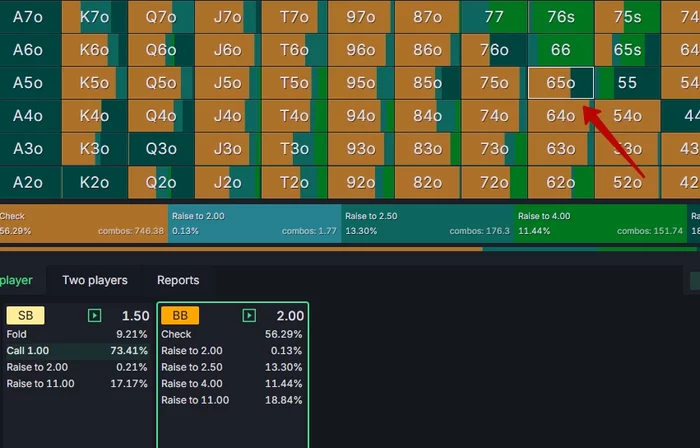Select the 76o hand cell
The image size is (700, 448).
(x=494, y=50)
